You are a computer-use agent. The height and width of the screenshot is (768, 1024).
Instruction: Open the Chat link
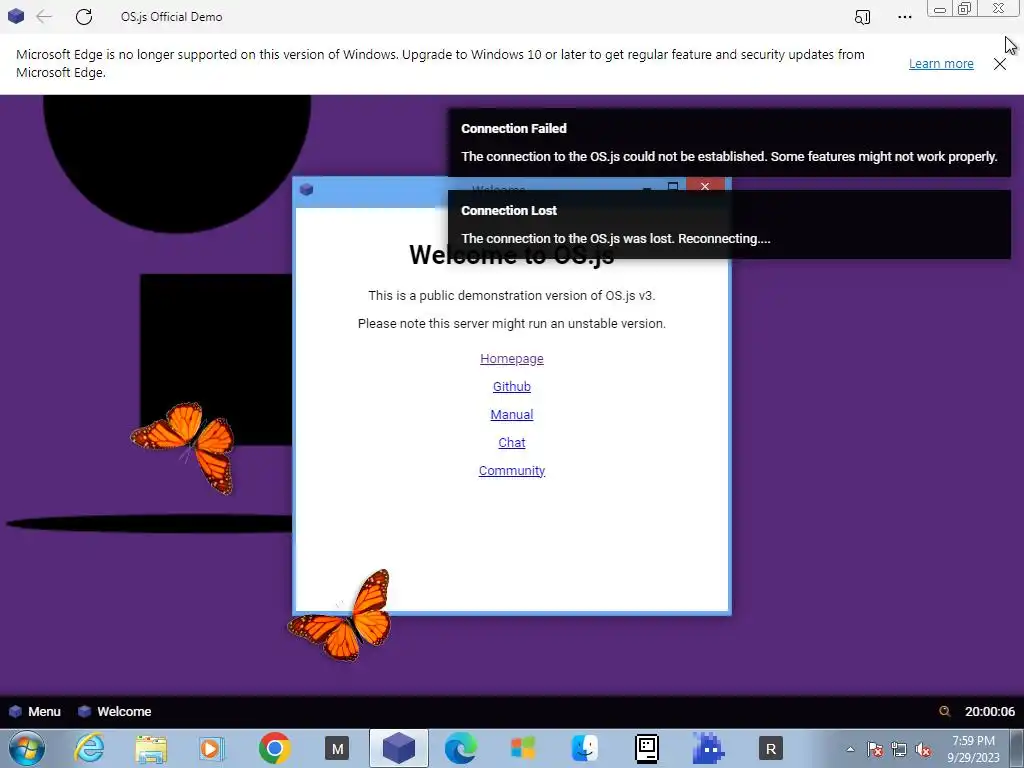point(512,443)
